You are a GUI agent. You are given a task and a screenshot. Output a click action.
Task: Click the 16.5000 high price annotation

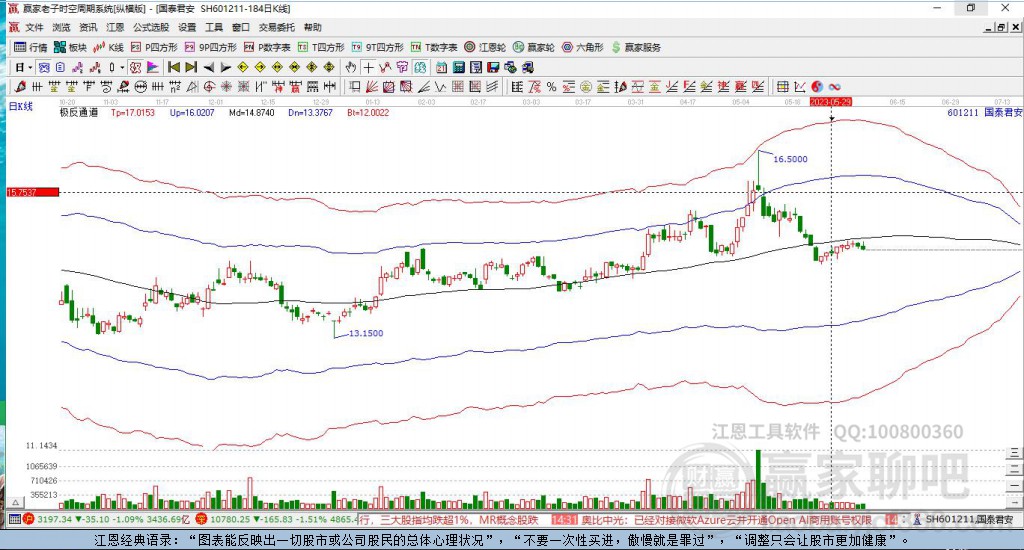click(x=790, y=159)
